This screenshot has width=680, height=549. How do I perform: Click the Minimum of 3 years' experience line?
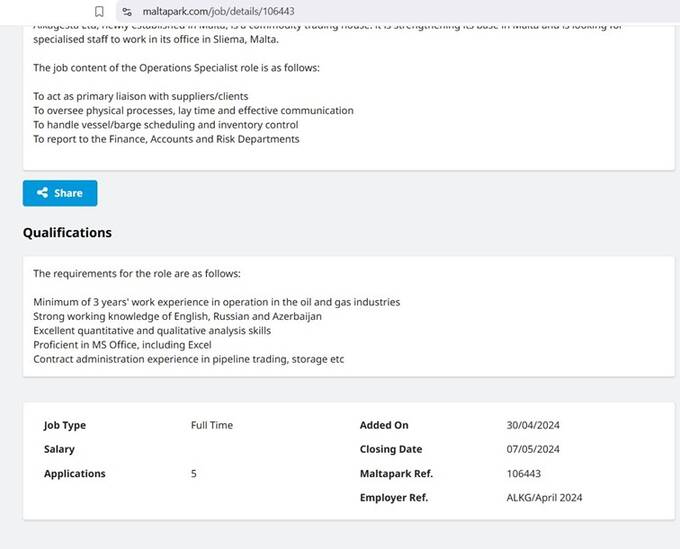click(x=216, y=302)
